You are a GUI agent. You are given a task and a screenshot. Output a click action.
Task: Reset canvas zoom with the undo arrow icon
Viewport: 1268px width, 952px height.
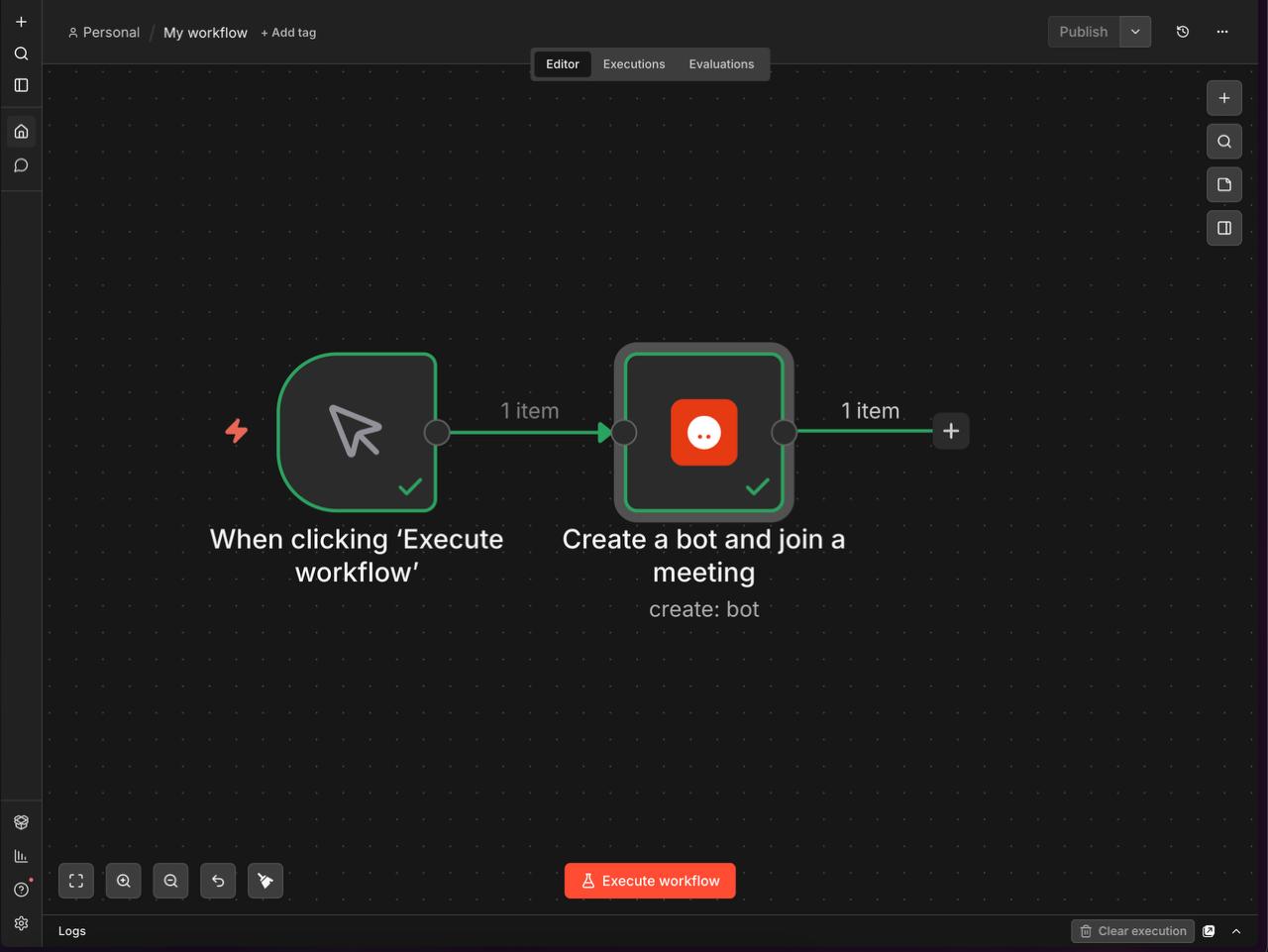tap(218, 881)
